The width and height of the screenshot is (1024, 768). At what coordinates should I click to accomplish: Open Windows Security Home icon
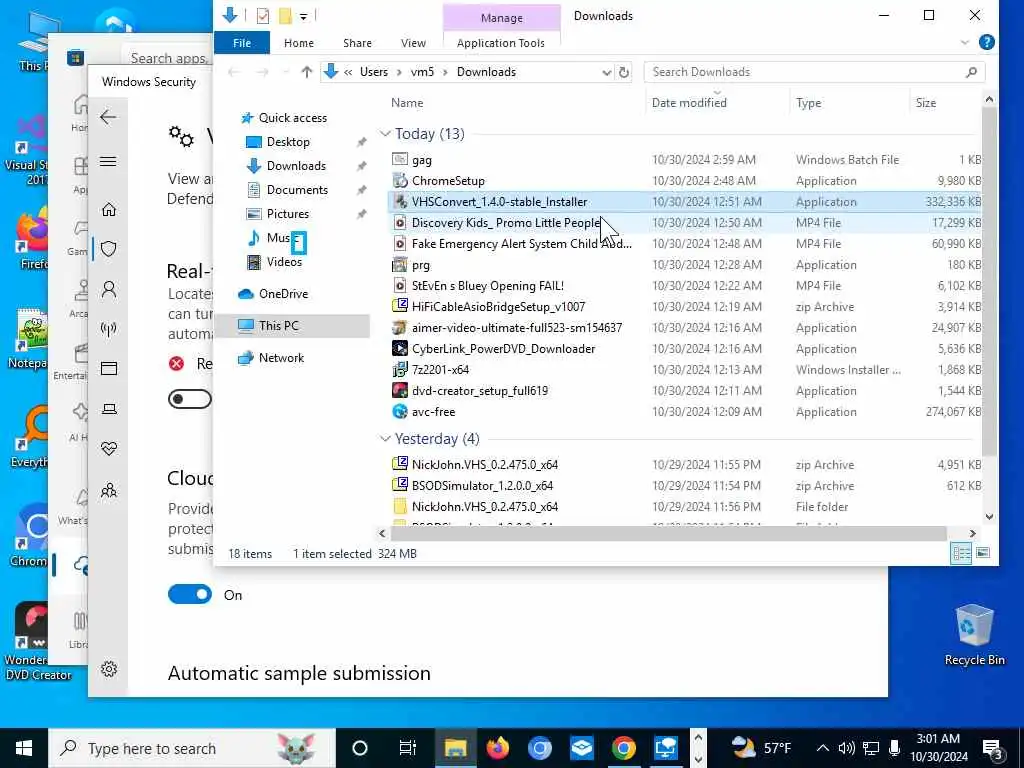pyautogui.click(x=109, y=209)
